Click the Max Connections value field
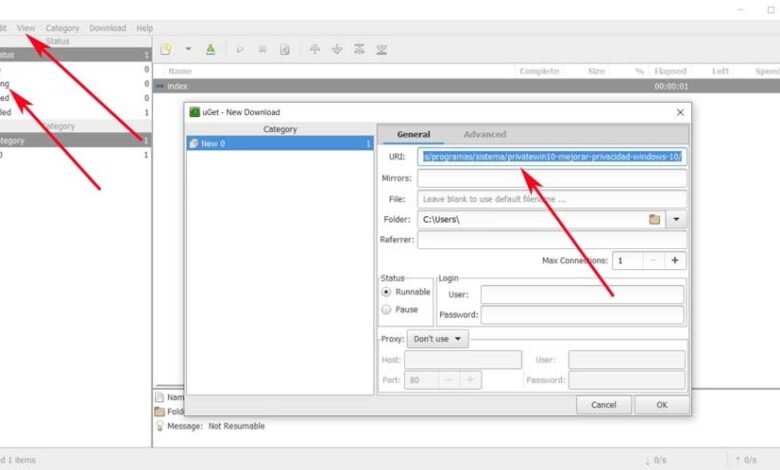 627,260
